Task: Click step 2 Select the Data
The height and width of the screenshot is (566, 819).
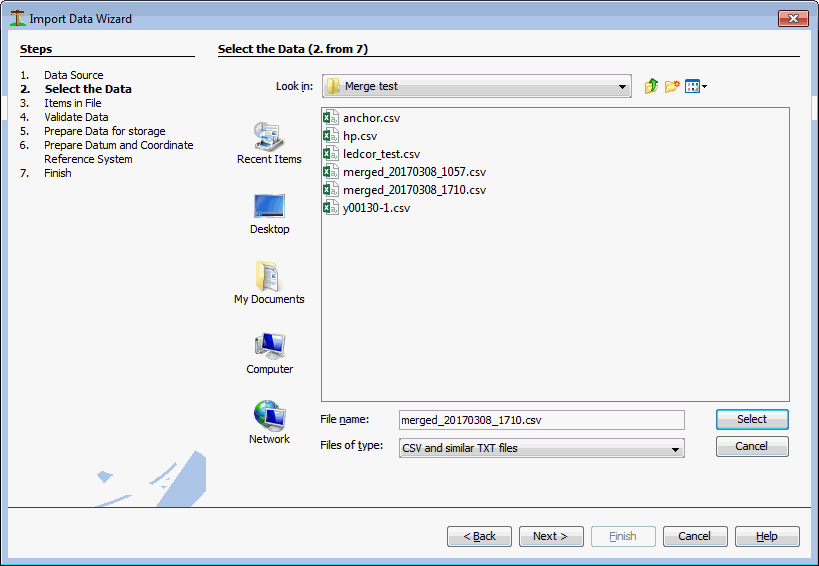Action: [88, 89]
